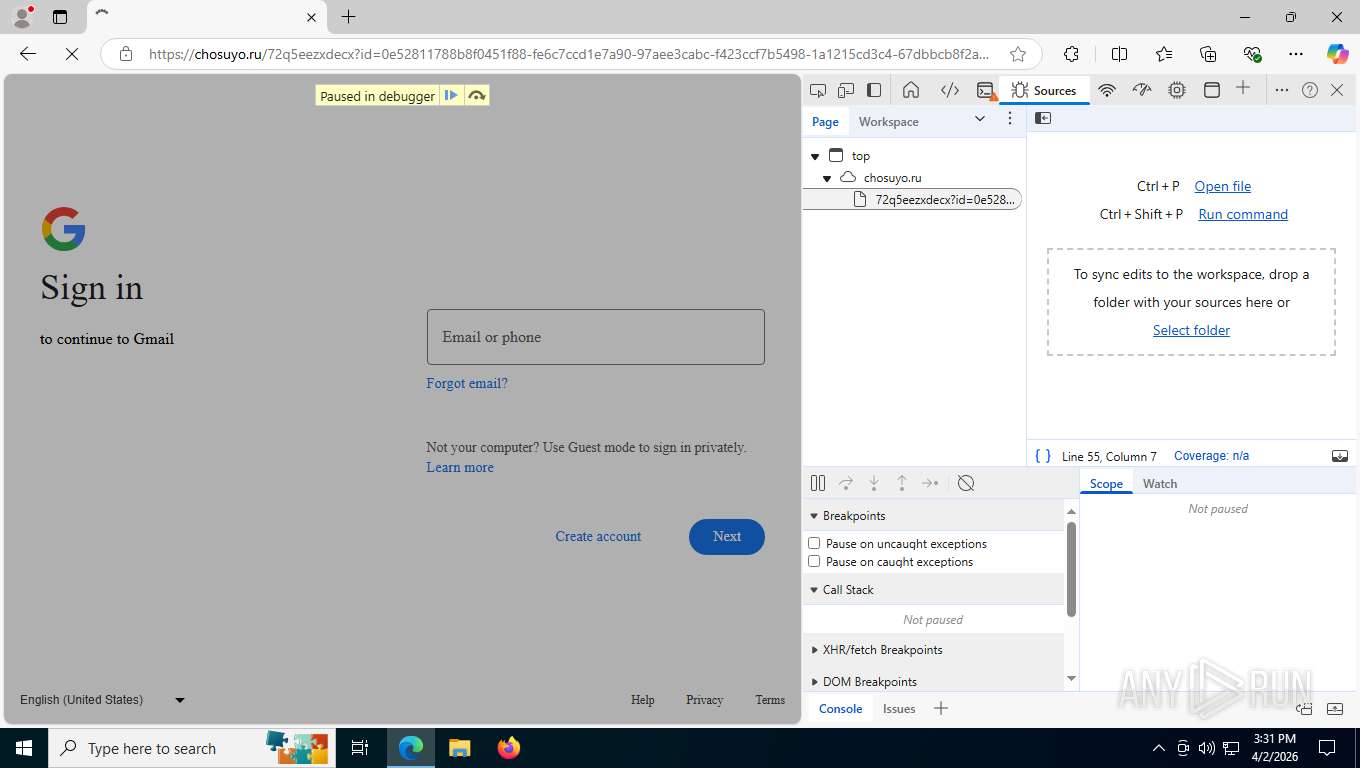This screenshot has height=768, width=1360.
Task: Open DevTools help question mark
Action: click(1310, 90)
